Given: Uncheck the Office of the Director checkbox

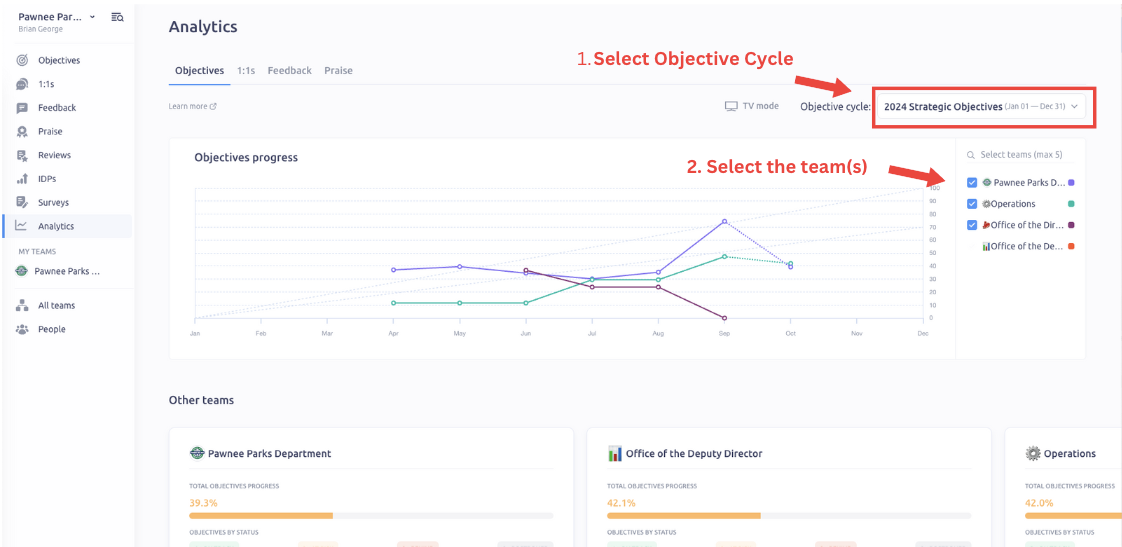Looking at the screenshot, I should tap(972, 225).
